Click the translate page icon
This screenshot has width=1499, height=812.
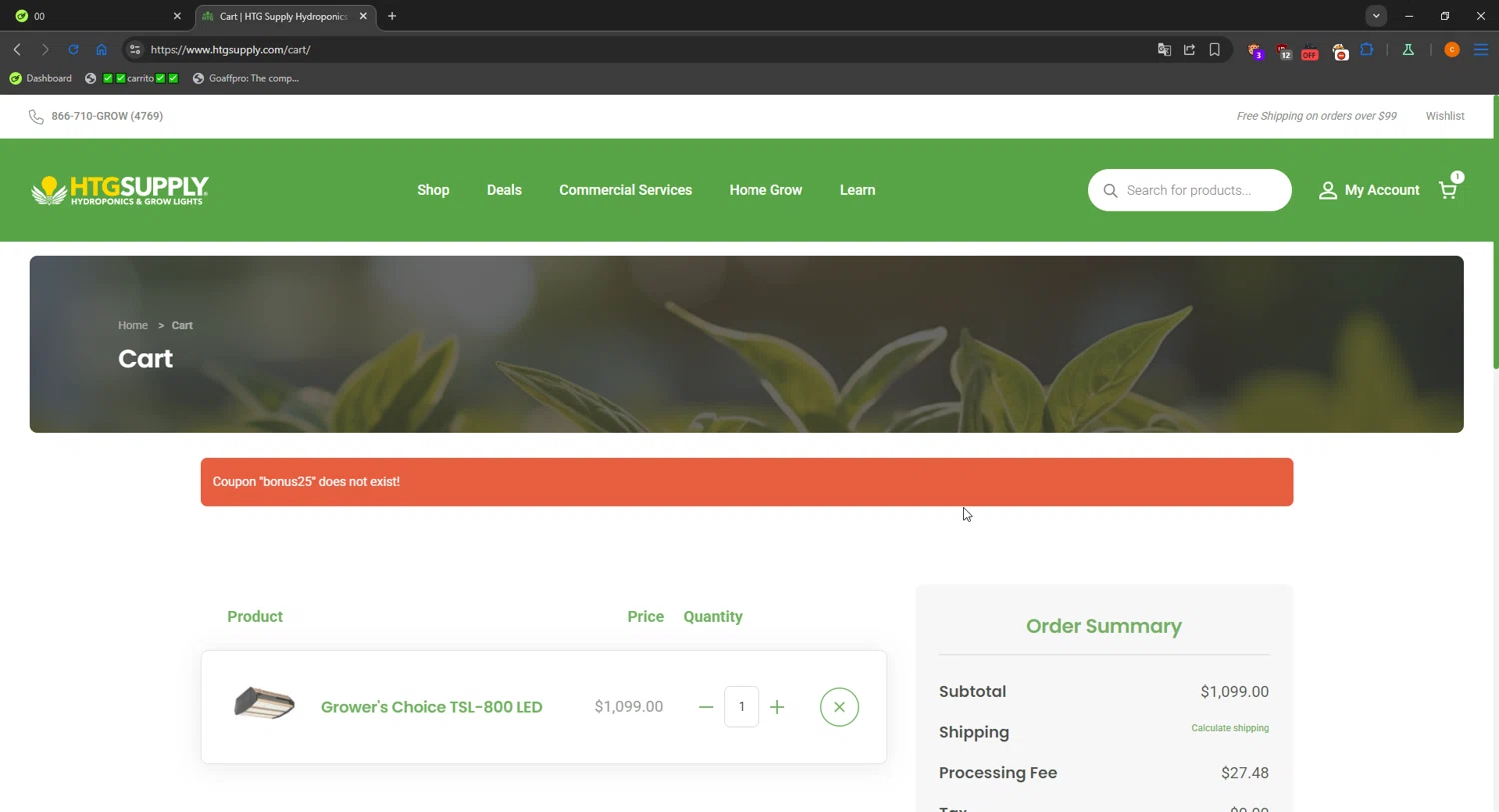click(x=1164, y=49)
